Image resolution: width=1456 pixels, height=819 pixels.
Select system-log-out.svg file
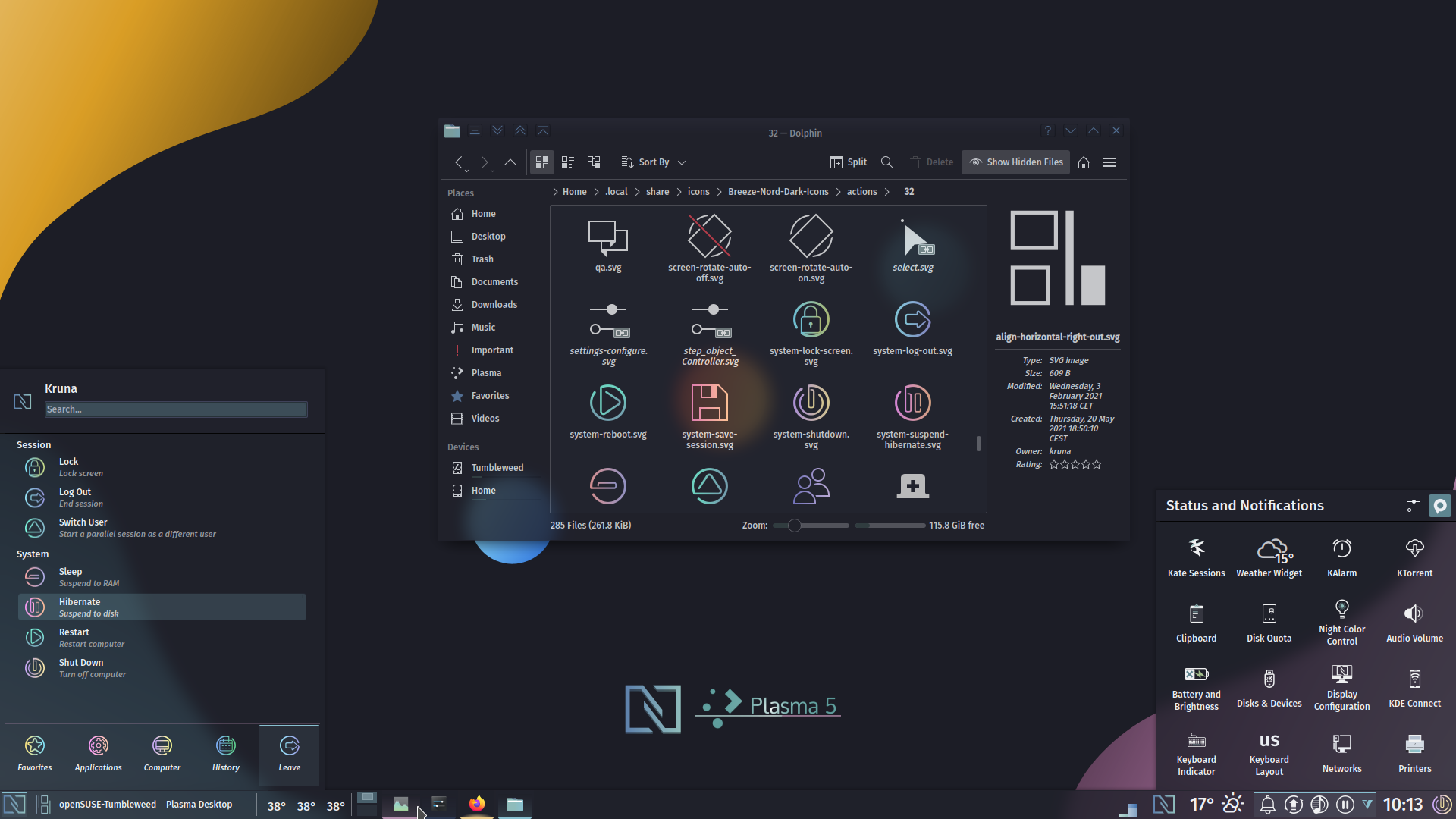912,319
